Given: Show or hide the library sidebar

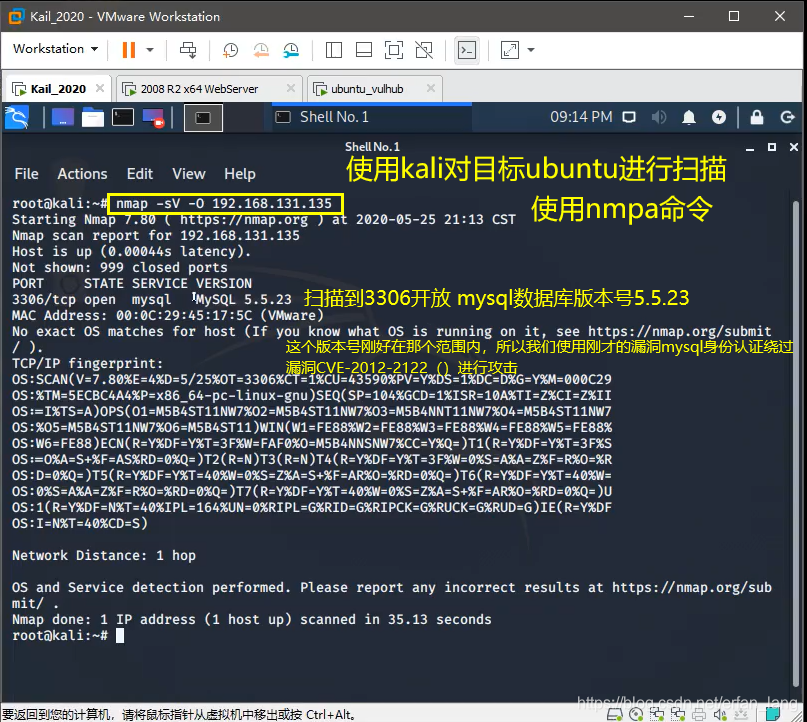Looking at the screenshot, I should click(334, 50).
